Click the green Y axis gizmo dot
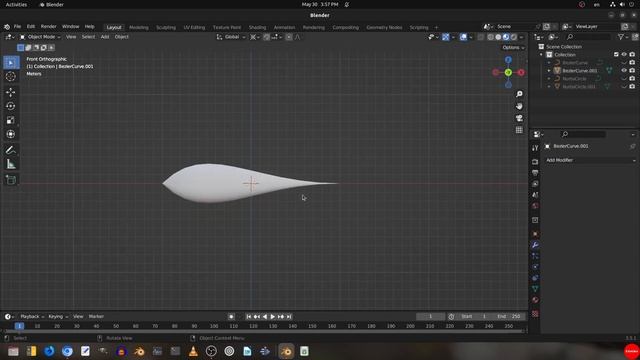The height and width of the screenshot is (360, 640). [x=508, y=73]
